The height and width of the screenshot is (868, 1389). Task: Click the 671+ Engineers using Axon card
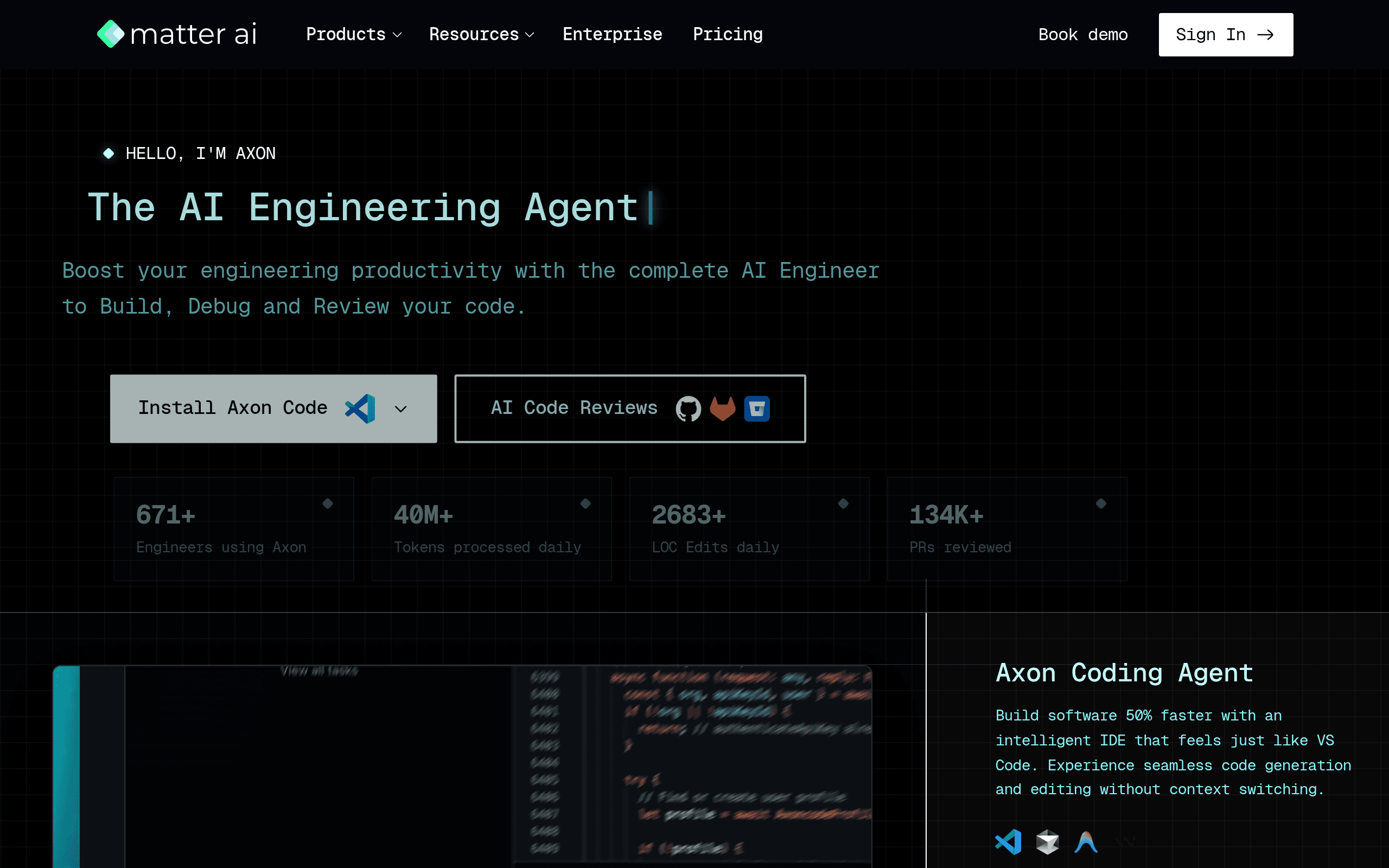click(234, 529)
